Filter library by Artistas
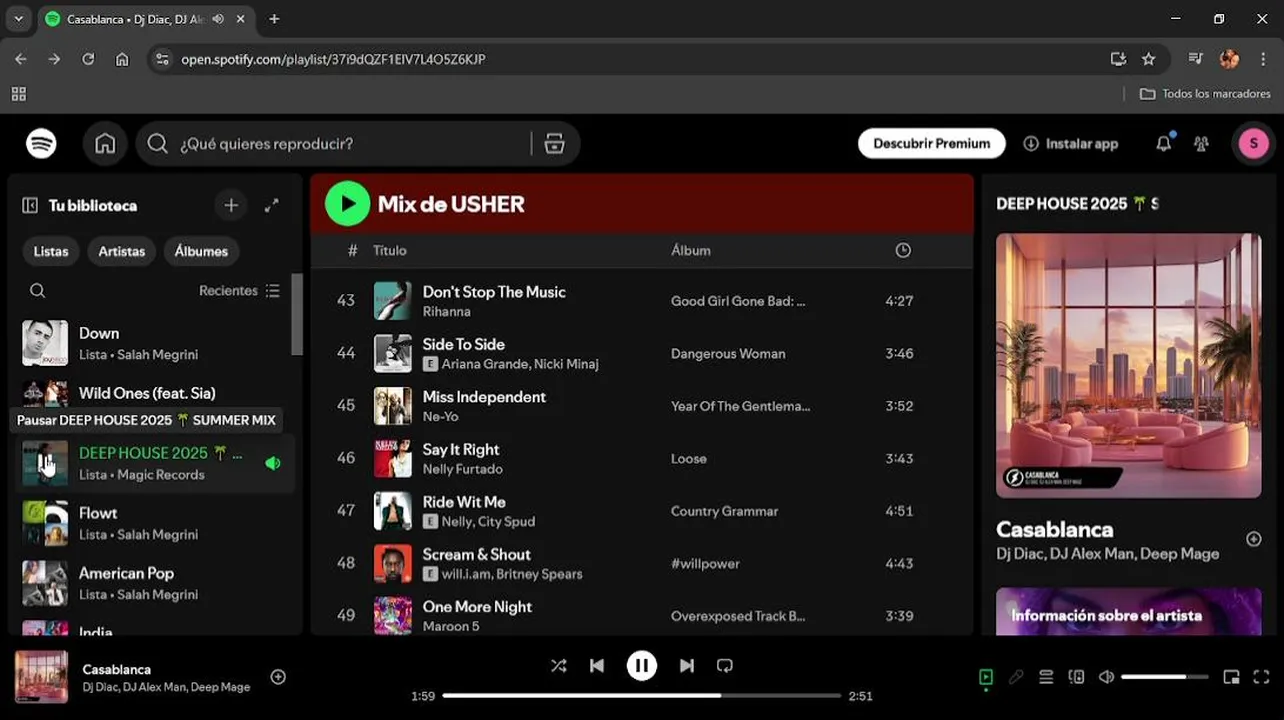This screenshot has height=720, width=1284. pyautogui.click(x=122, y=251)
